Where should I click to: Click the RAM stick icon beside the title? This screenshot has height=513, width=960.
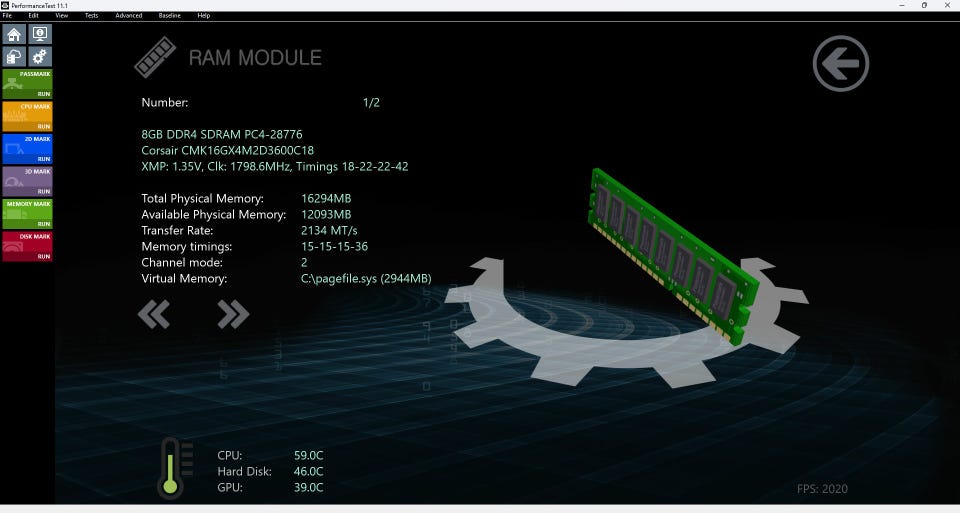(x=155, y=58)
